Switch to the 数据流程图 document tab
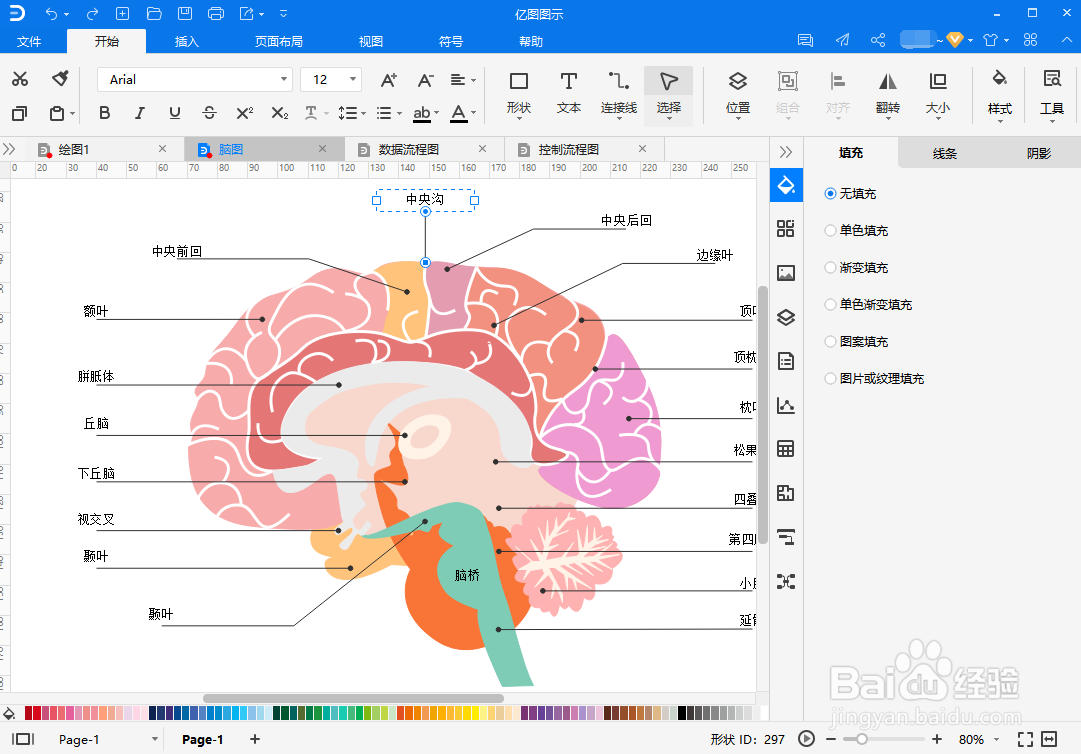 coord(408,149)
